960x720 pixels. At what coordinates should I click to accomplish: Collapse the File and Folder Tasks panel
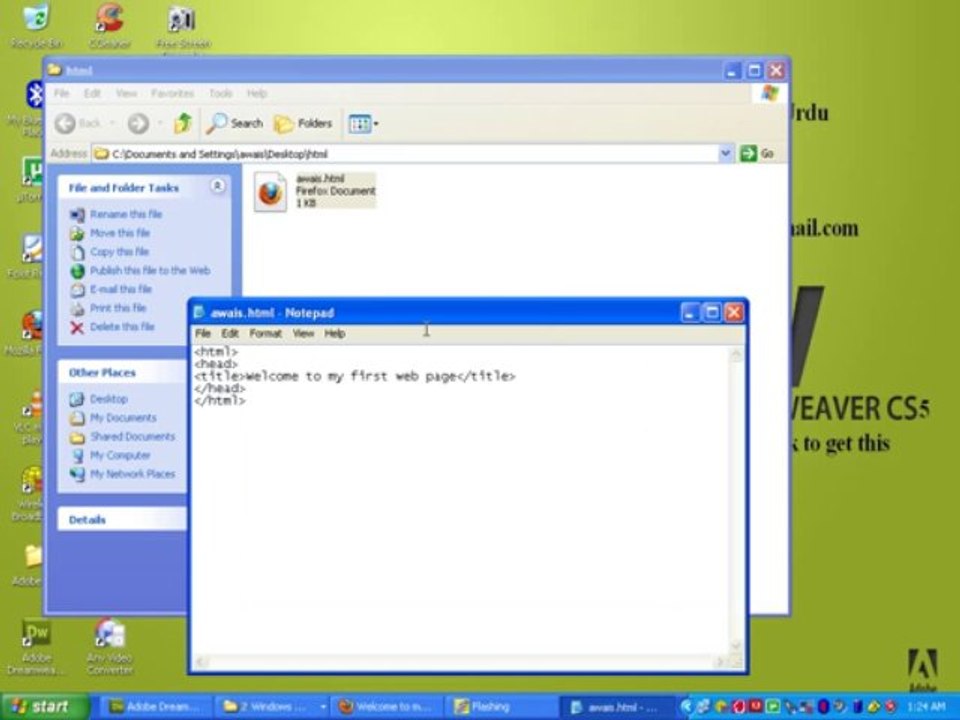click(x=217, y=186)
